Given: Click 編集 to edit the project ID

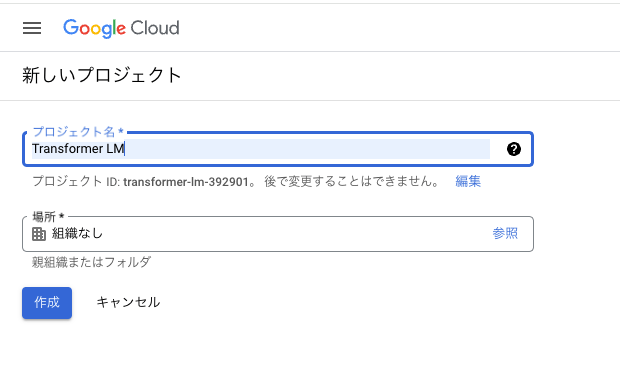Looking at the screenshot, I should tap(468, 181).
